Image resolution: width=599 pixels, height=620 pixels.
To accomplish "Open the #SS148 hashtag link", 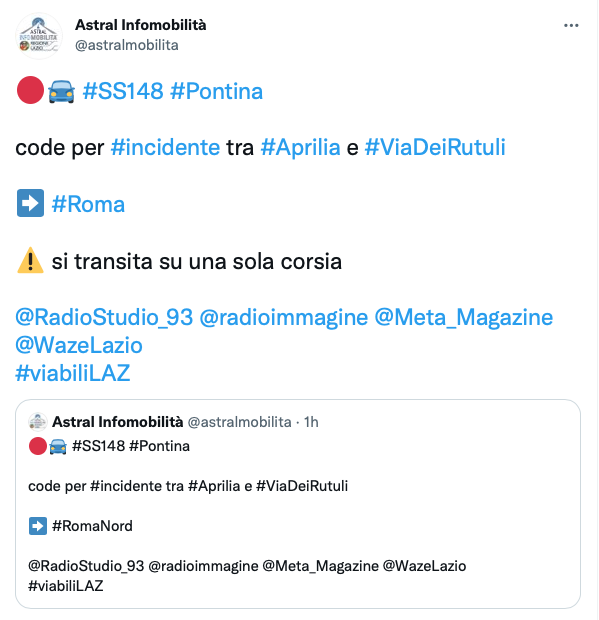I will [x=123, y=91].
